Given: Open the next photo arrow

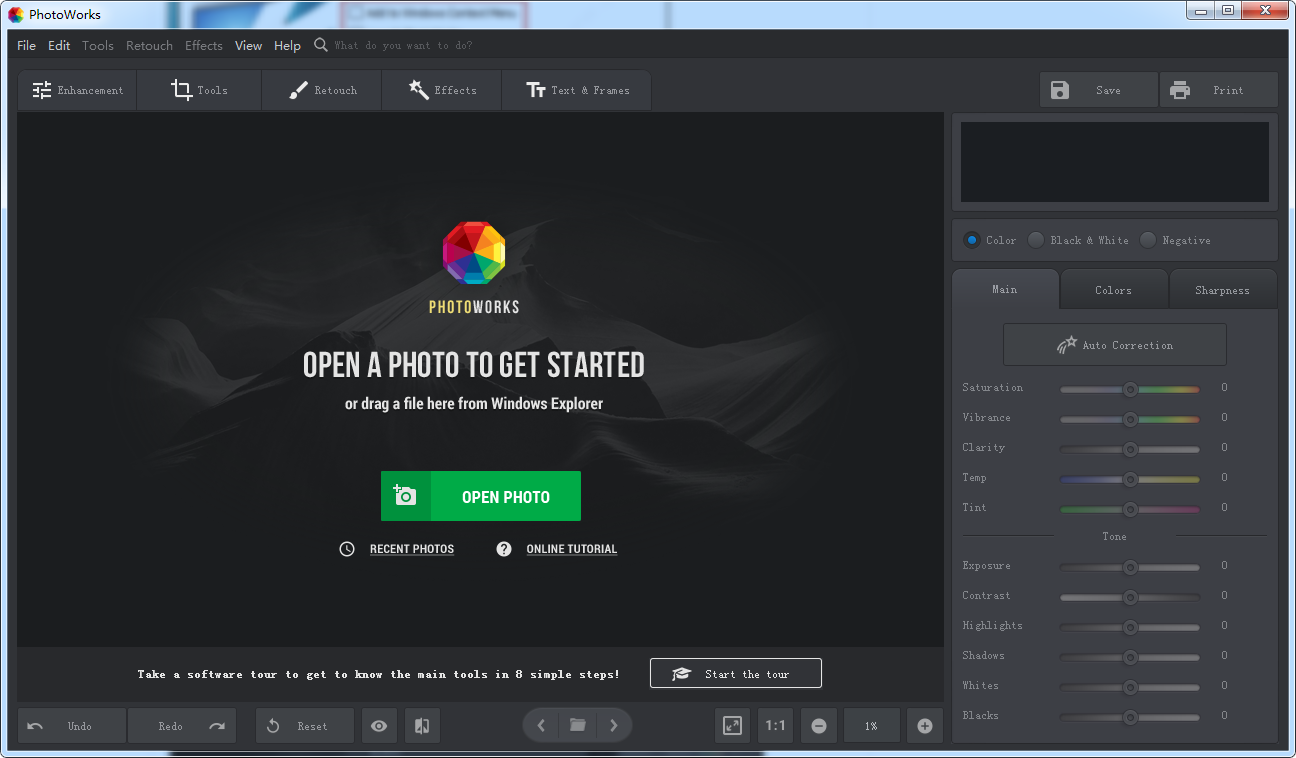Looking at the screenshot, I should click(613, 725).
